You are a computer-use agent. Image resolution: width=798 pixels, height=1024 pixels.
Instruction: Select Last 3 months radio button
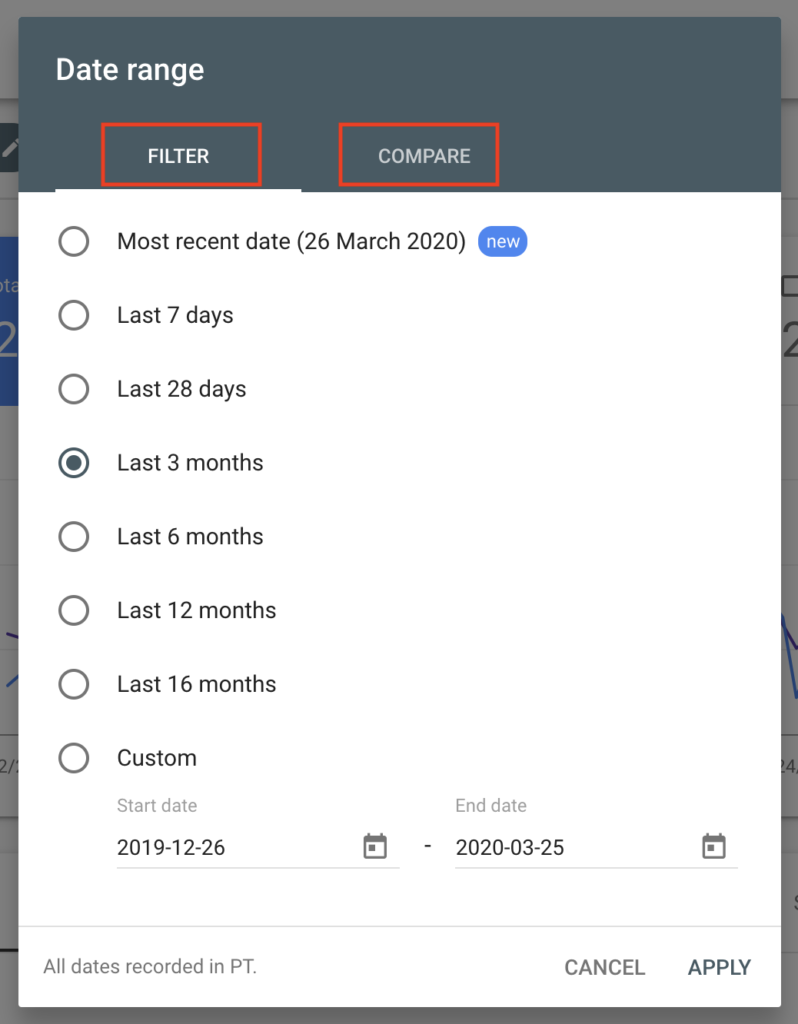point(74,462)
